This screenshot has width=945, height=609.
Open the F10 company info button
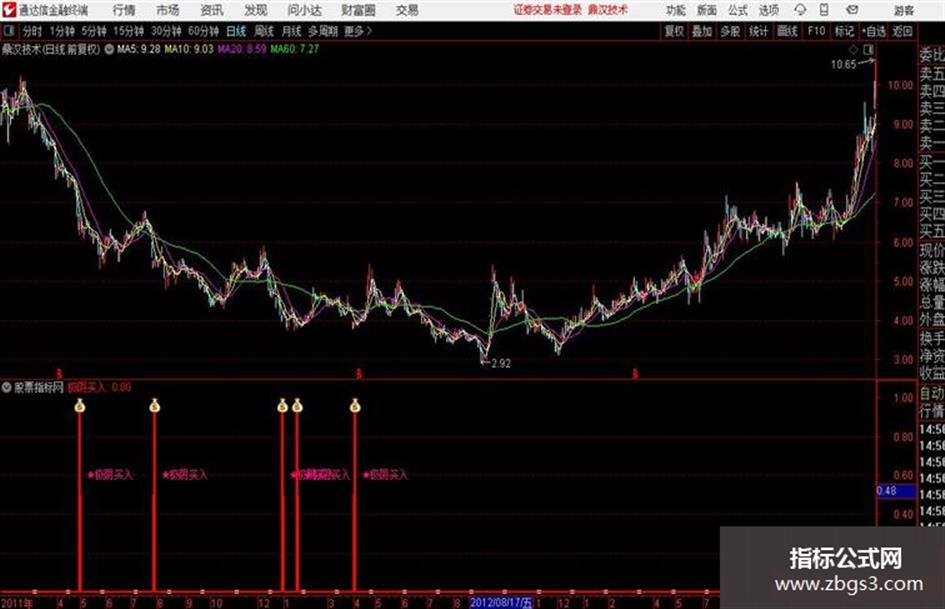(x=816, y=31)
